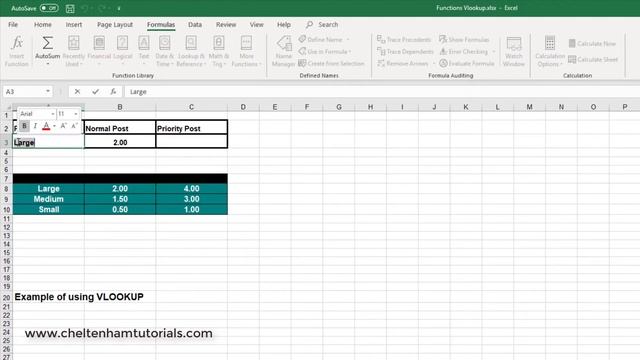
Task: Apply Italic from mini toolbar
Action: 36,126
